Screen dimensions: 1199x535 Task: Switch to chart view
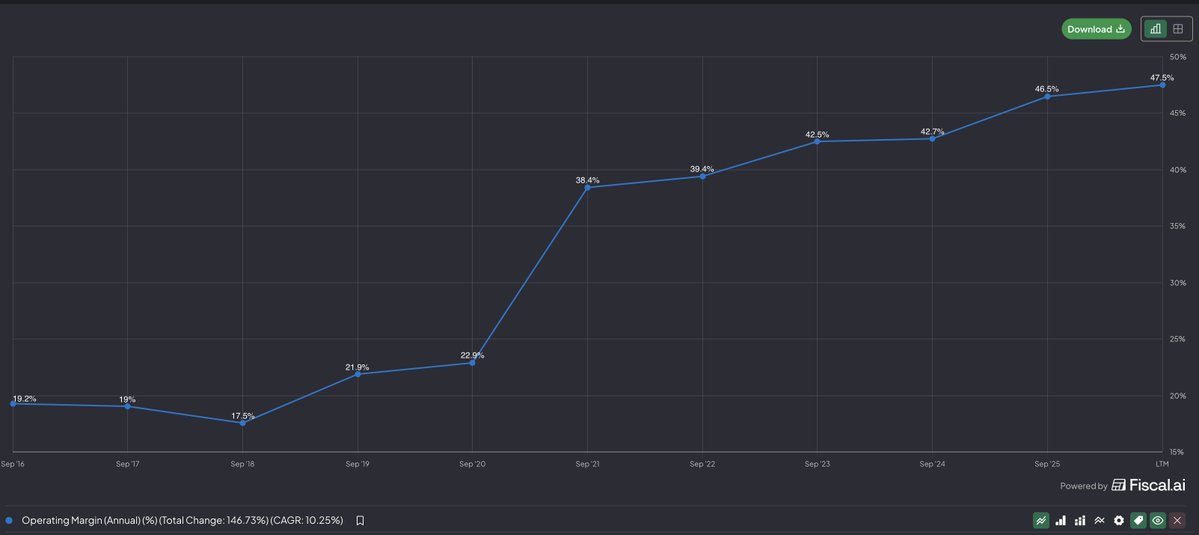[x=1155, y=29]
